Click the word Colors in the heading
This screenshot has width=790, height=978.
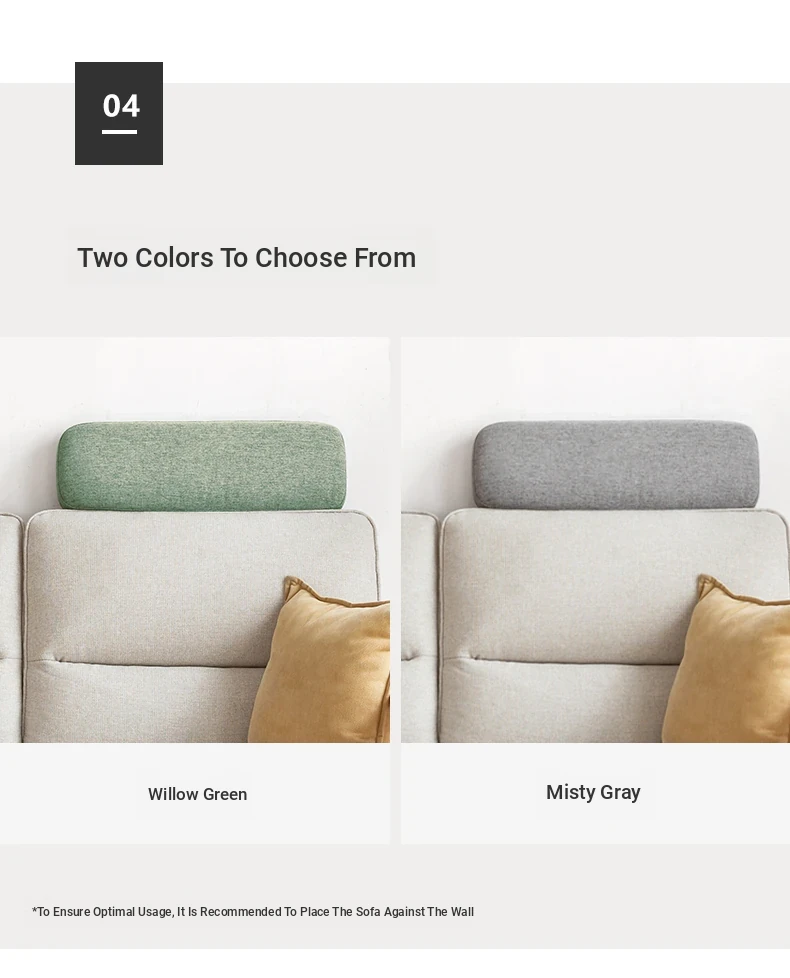pyautogui.click(x=174, y=258)
